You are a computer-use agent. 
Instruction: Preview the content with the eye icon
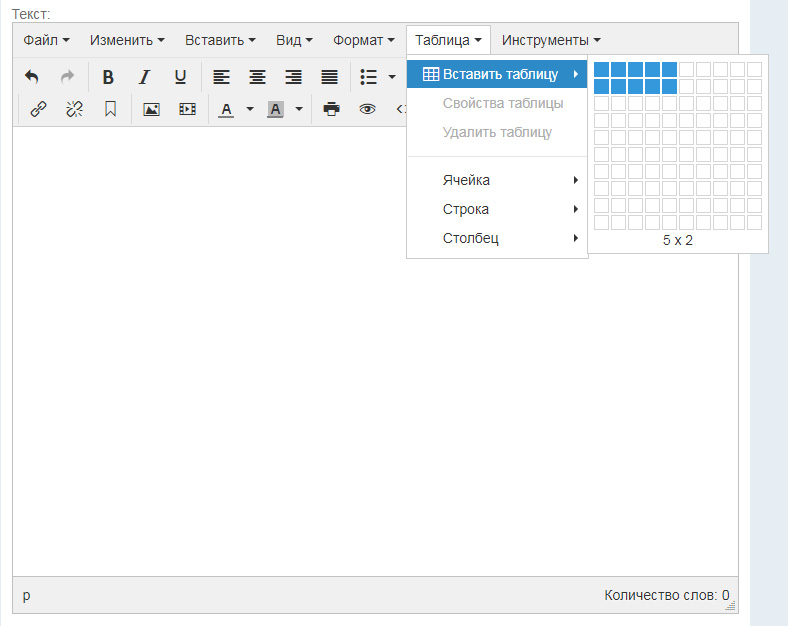coord(367,109)
